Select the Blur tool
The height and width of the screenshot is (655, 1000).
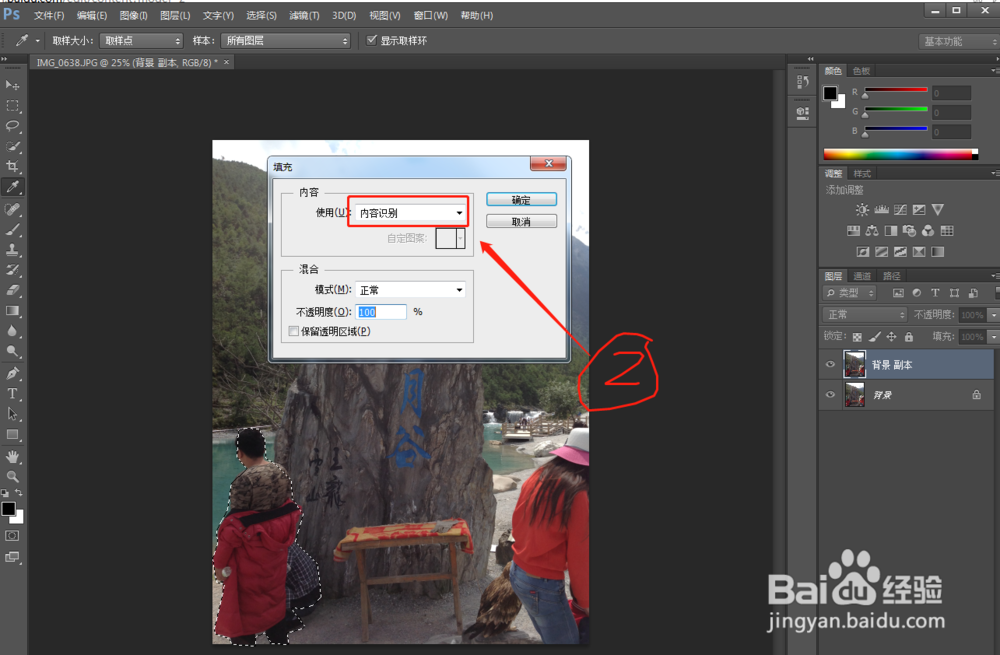12,331
